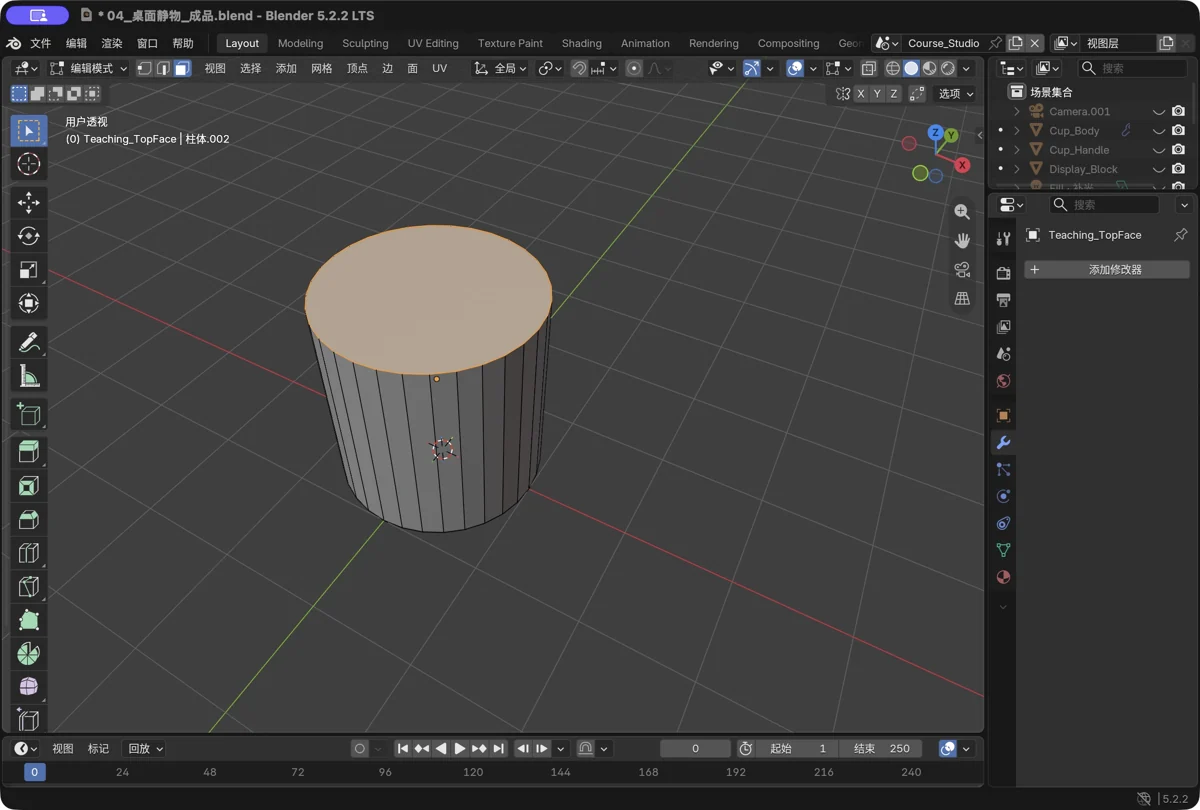Open the 选项 options dropdown

[955, 93]
